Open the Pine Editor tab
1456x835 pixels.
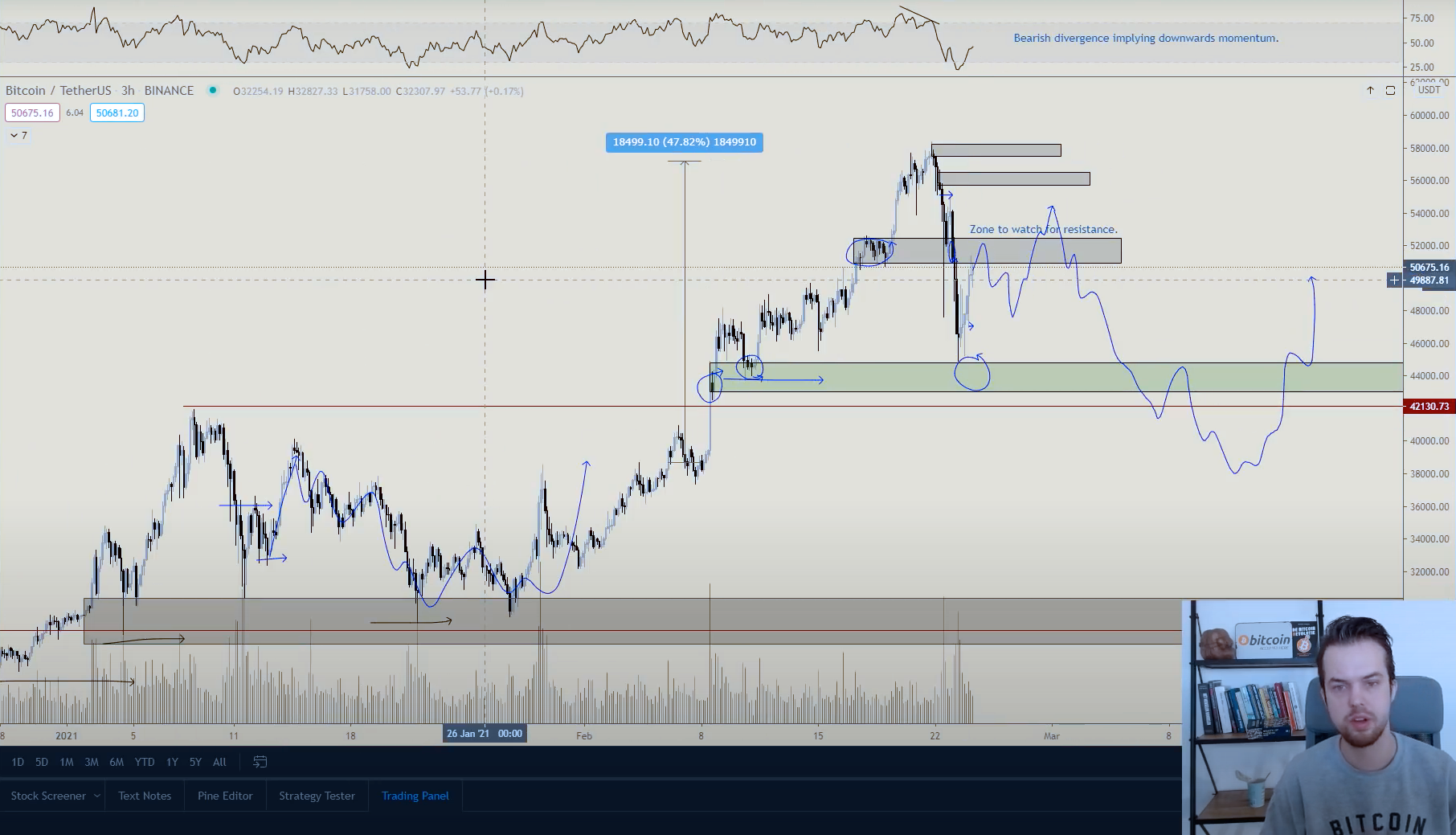tap(225, 796)
